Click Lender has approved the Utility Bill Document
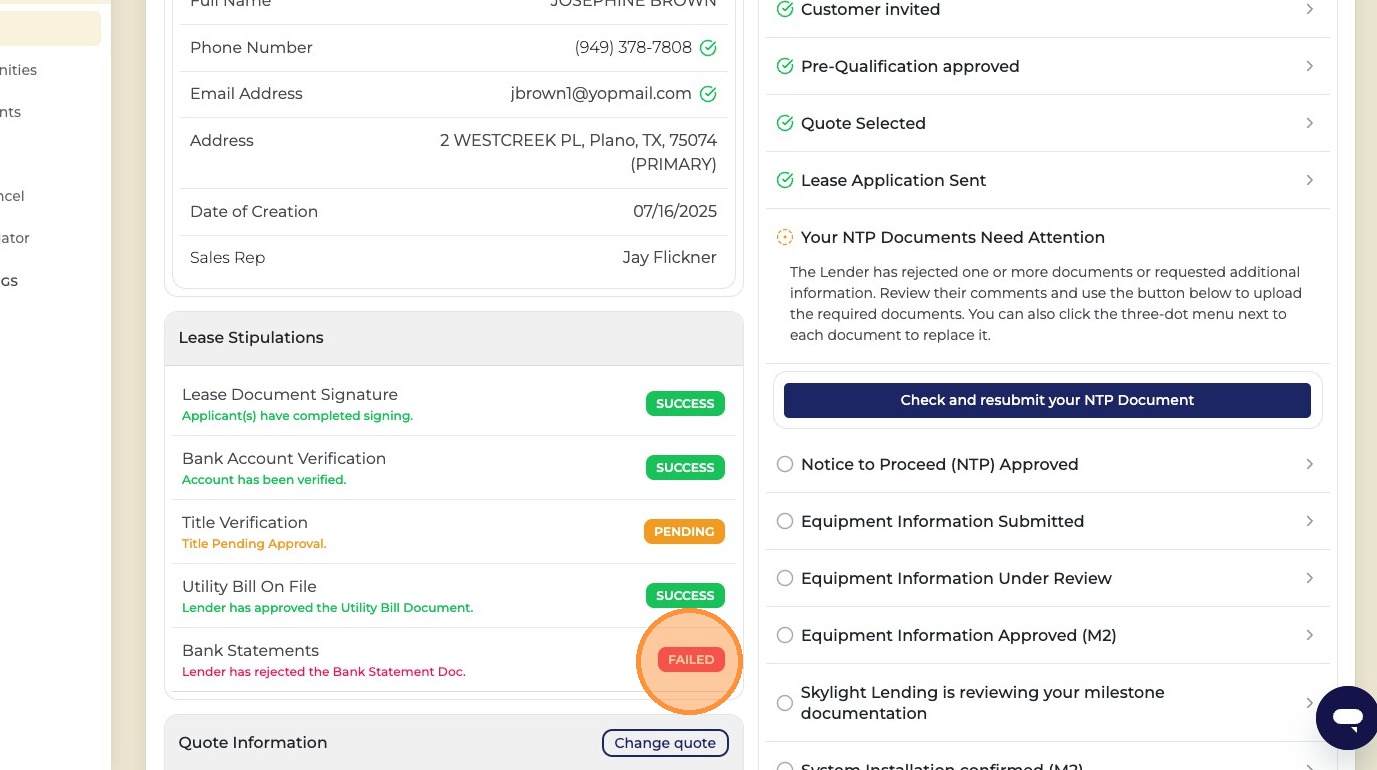This screenshot has width=1377, height=770. click(x=327, y=608)
